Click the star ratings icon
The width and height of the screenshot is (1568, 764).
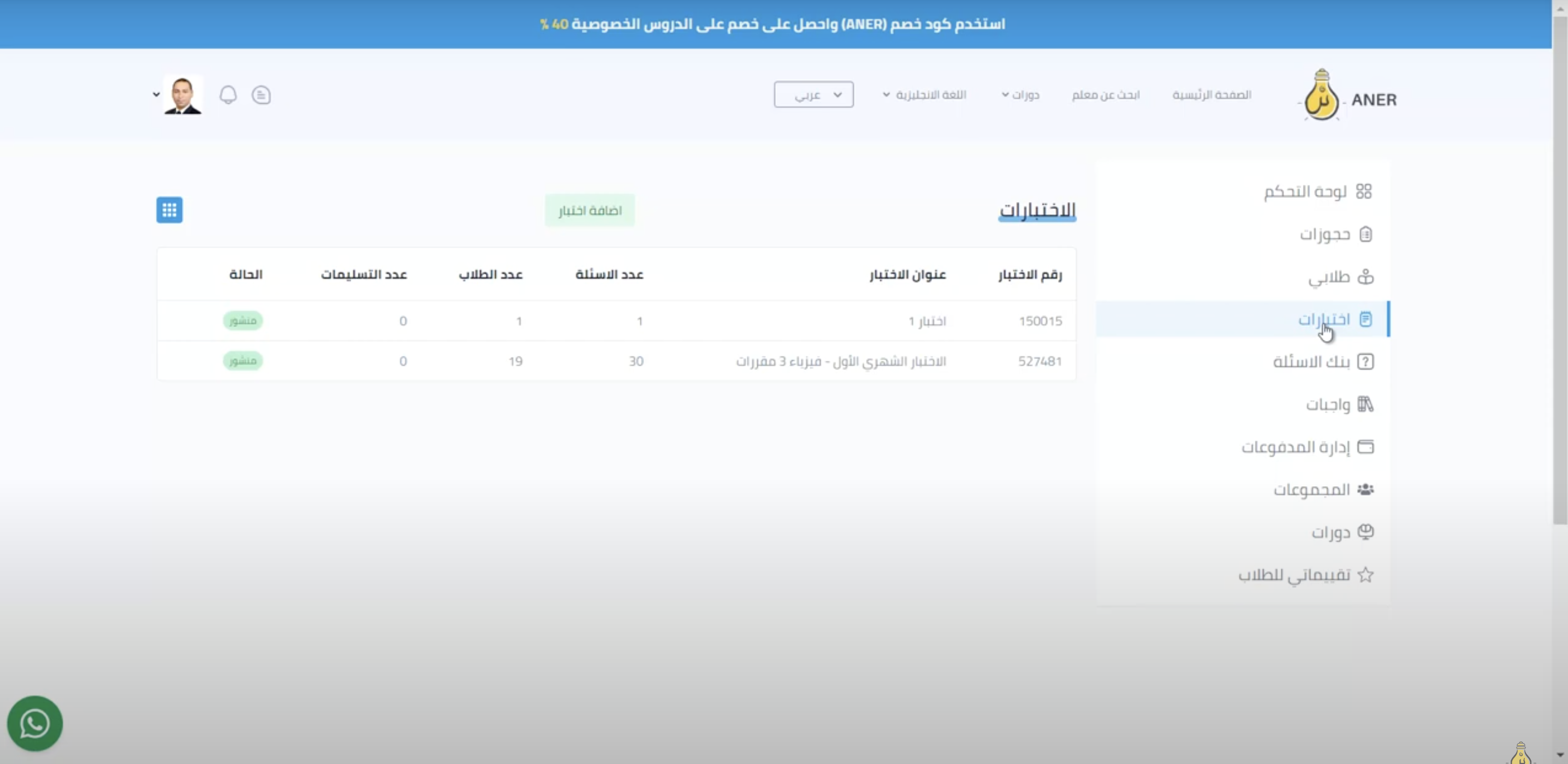click(1366, 575)
